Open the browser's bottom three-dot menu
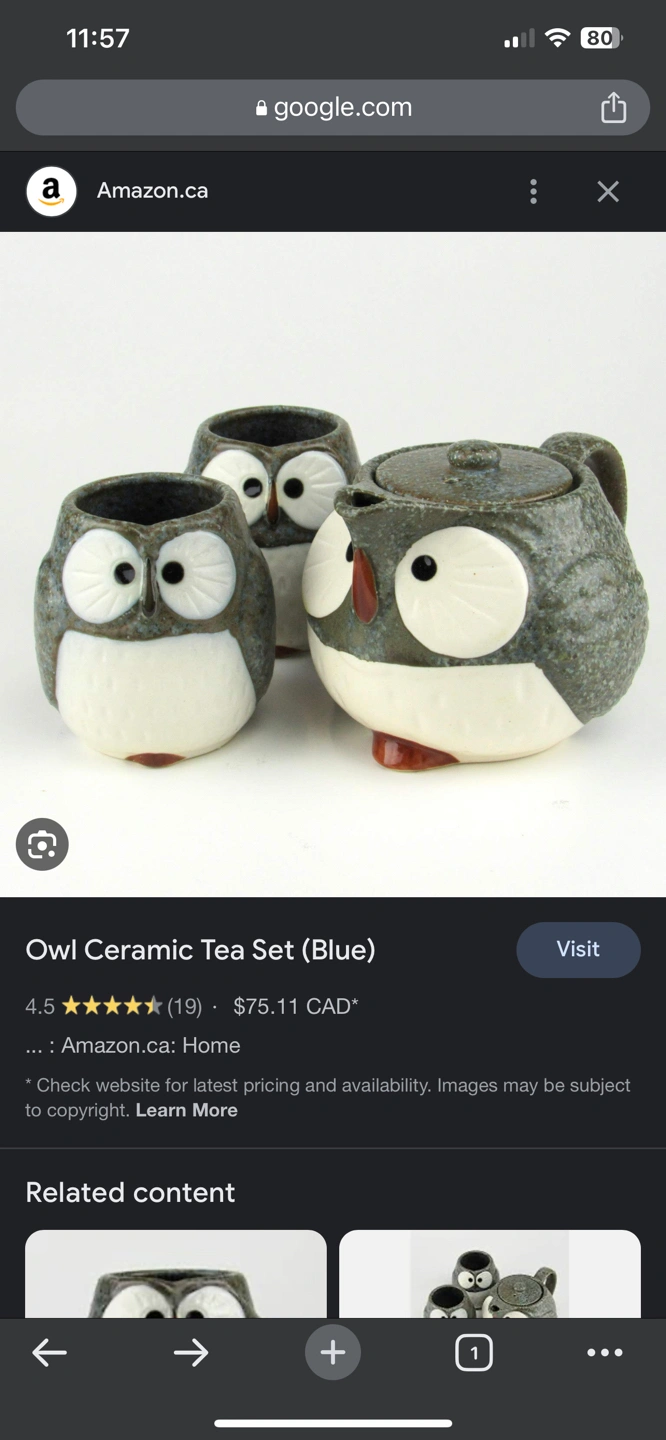 (605, 1353)
